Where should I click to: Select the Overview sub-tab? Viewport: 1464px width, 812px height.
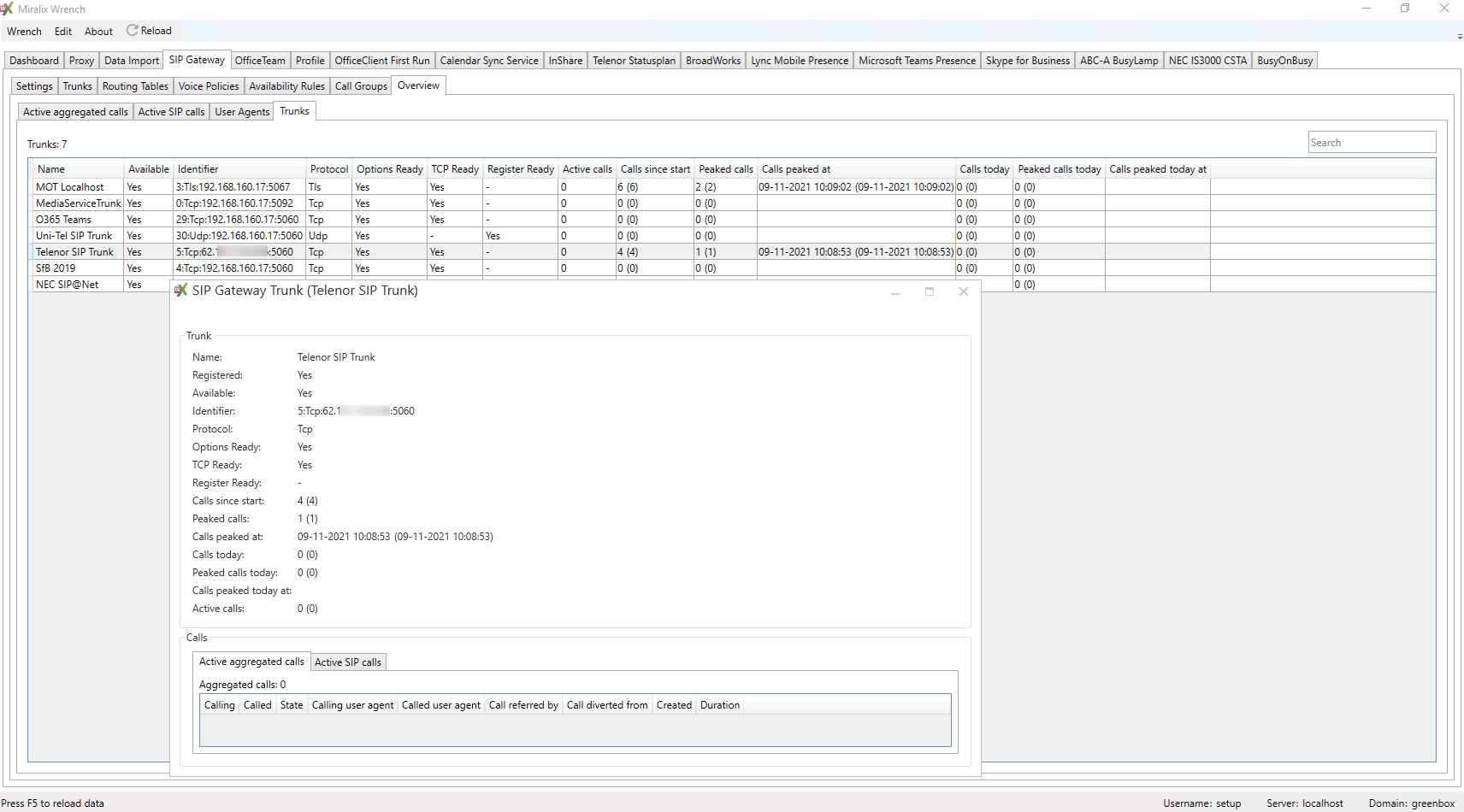coord(418,85)
